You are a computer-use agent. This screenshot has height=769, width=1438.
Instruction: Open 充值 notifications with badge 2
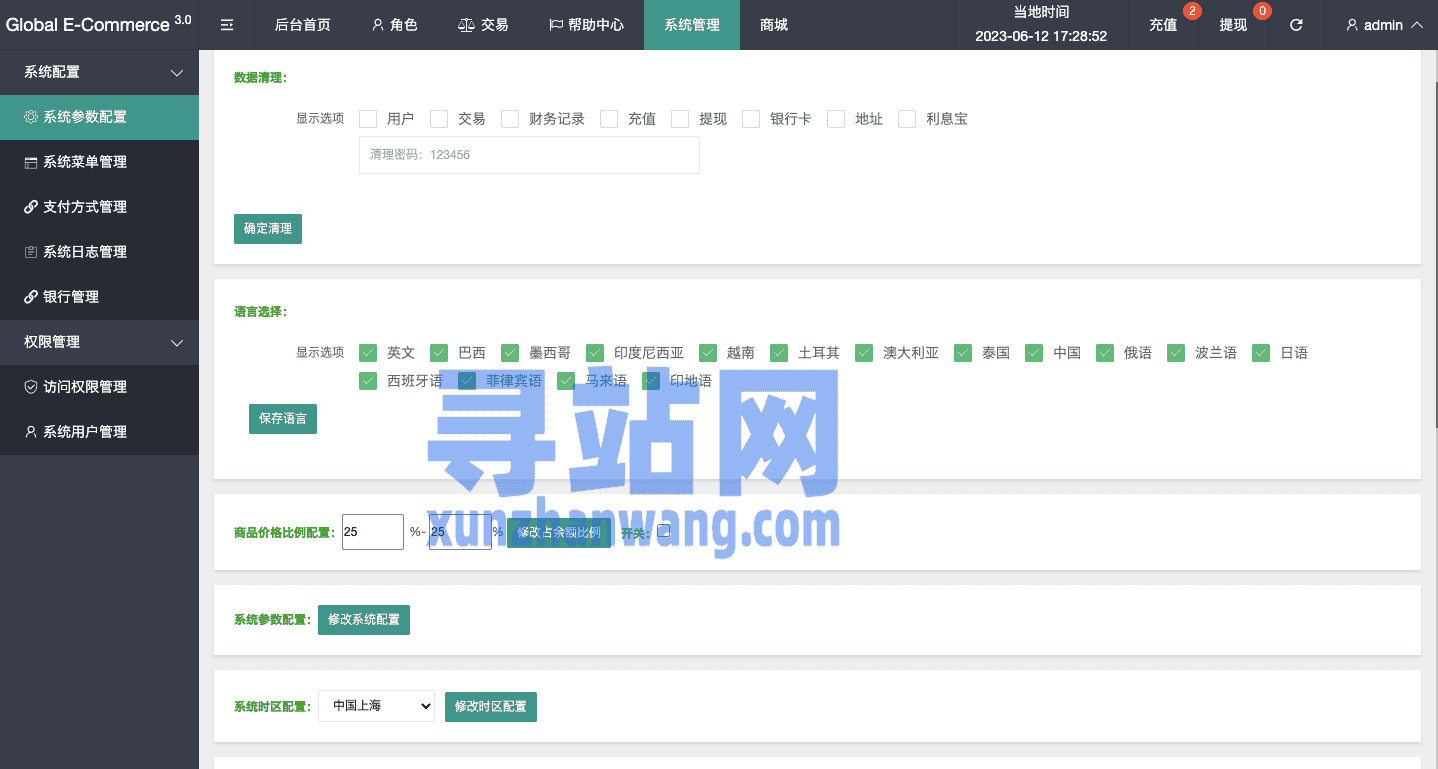coord(1164,25)
